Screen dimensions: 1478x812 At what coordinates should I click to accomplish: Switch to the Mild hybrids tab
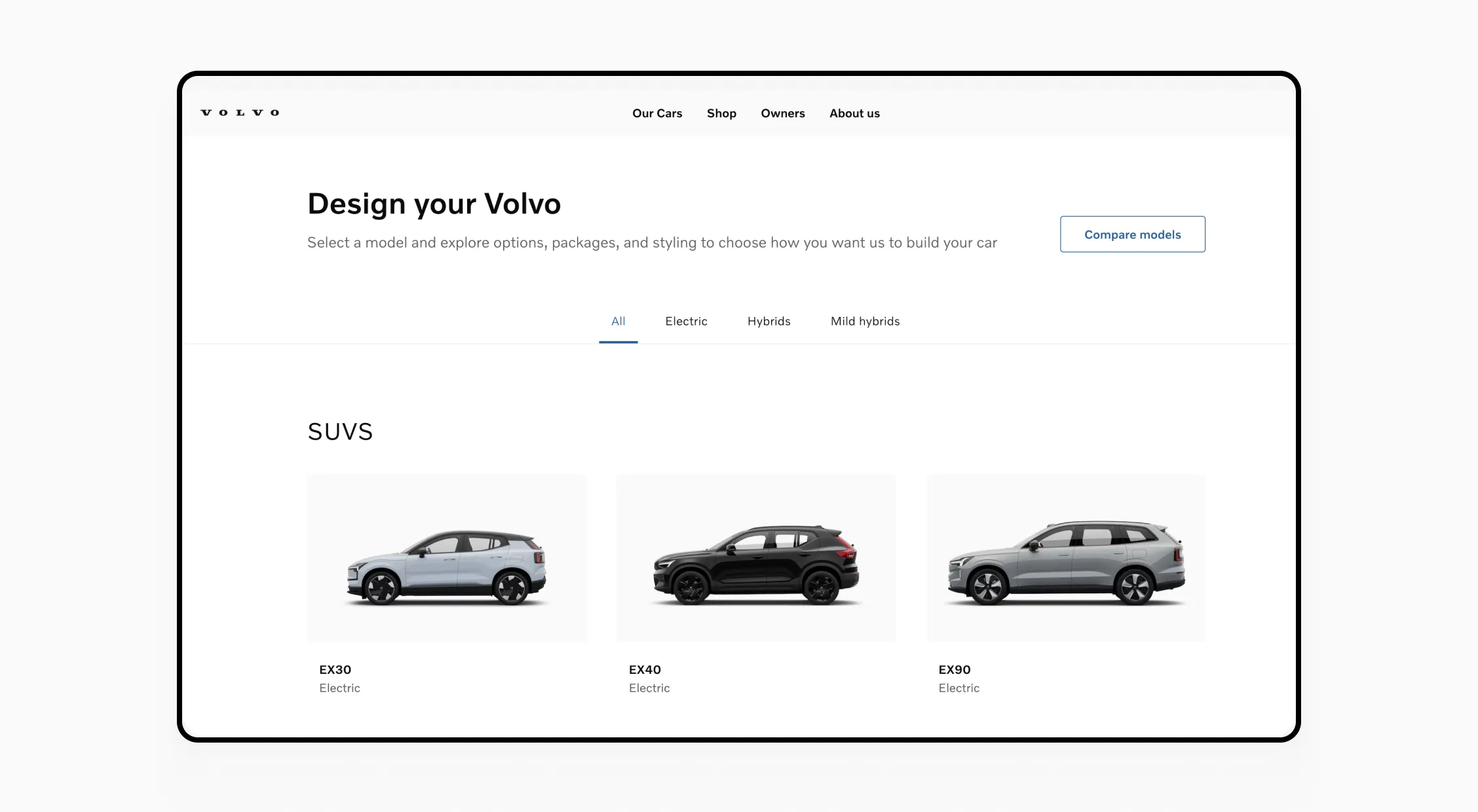pyautogui.click(x=865, y=322)
